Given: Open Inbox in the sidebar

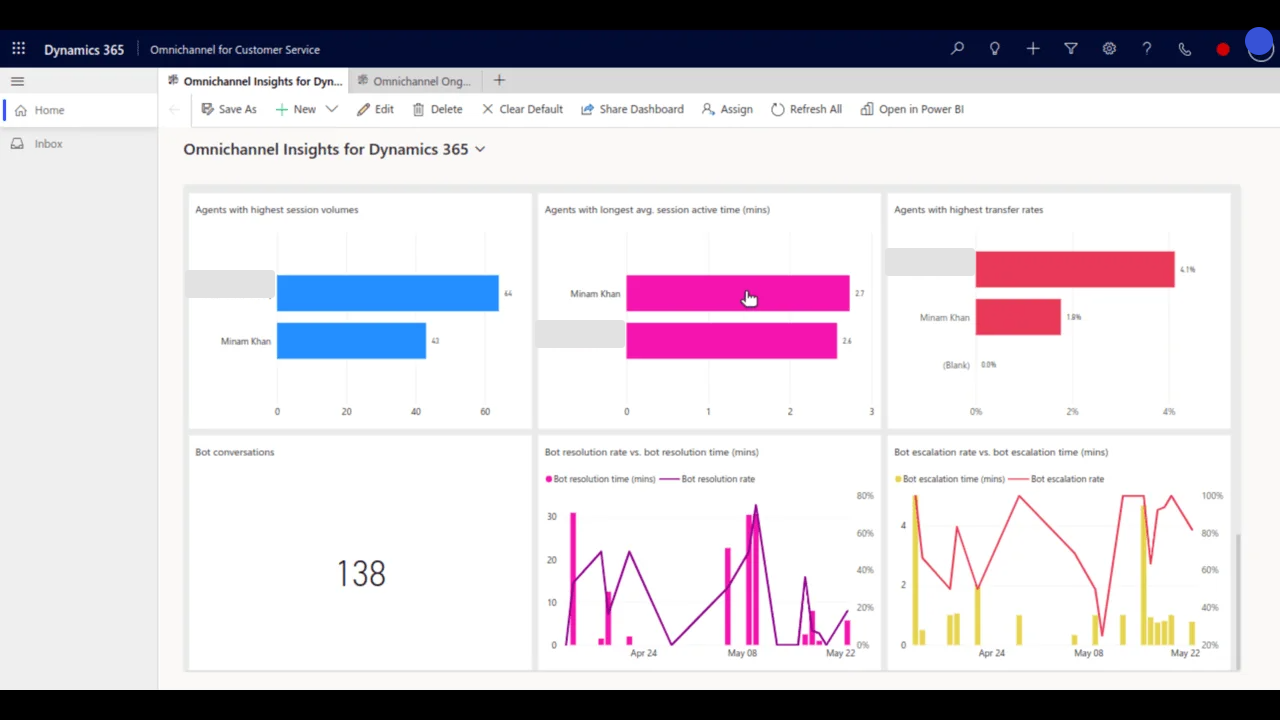Looking at the screenshot, I should [78, 144].
